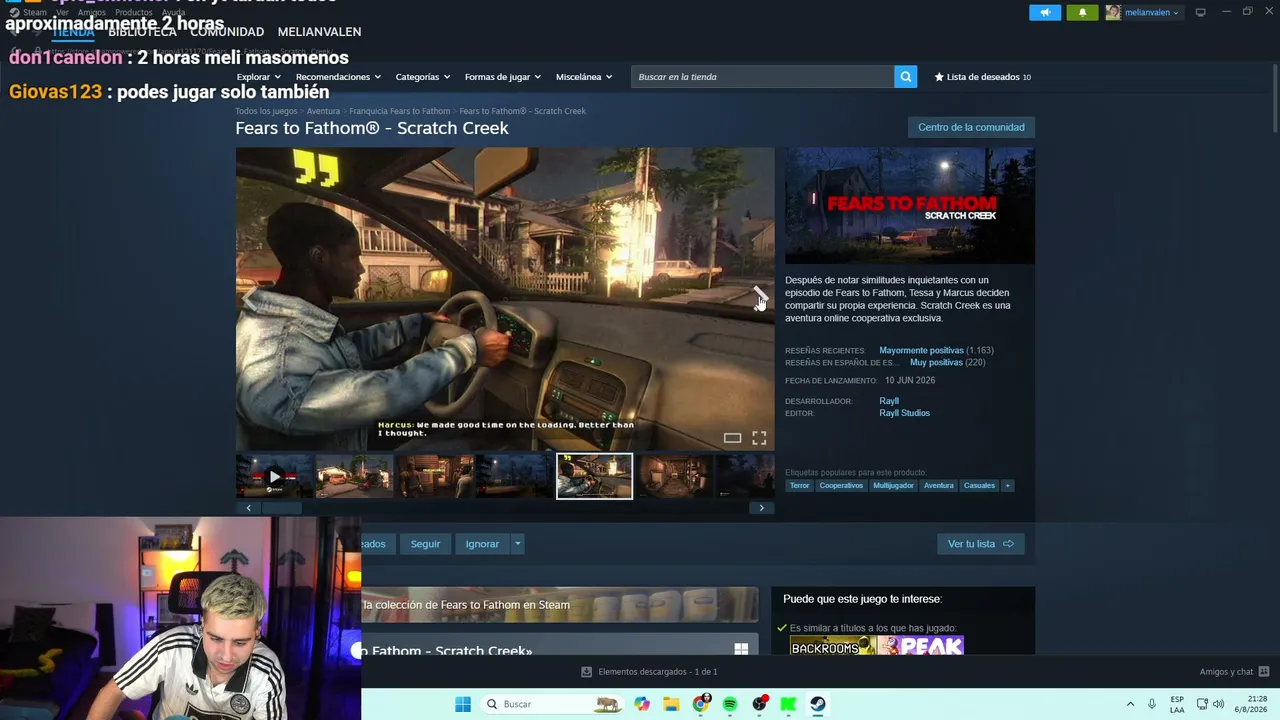Click the Seguir button
Viewport: 1280px width, 720px height.
[425, 544]
